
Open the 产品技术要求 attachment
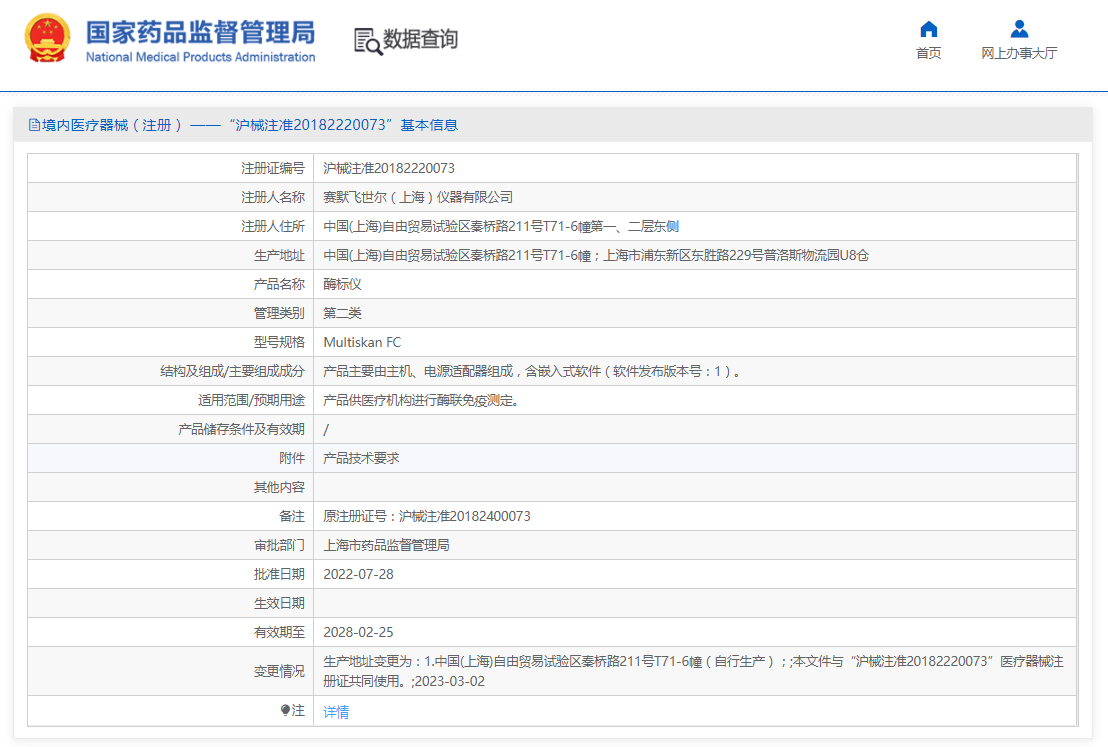pyautogui.click(x=361, y=458)
